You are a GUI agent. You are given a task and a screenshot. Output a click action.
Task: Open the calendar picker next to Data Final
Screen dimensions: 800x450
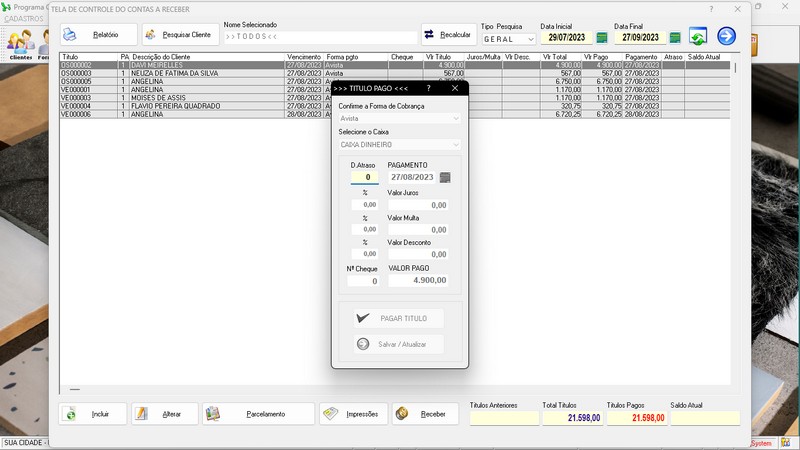click(x=675, y=38)
